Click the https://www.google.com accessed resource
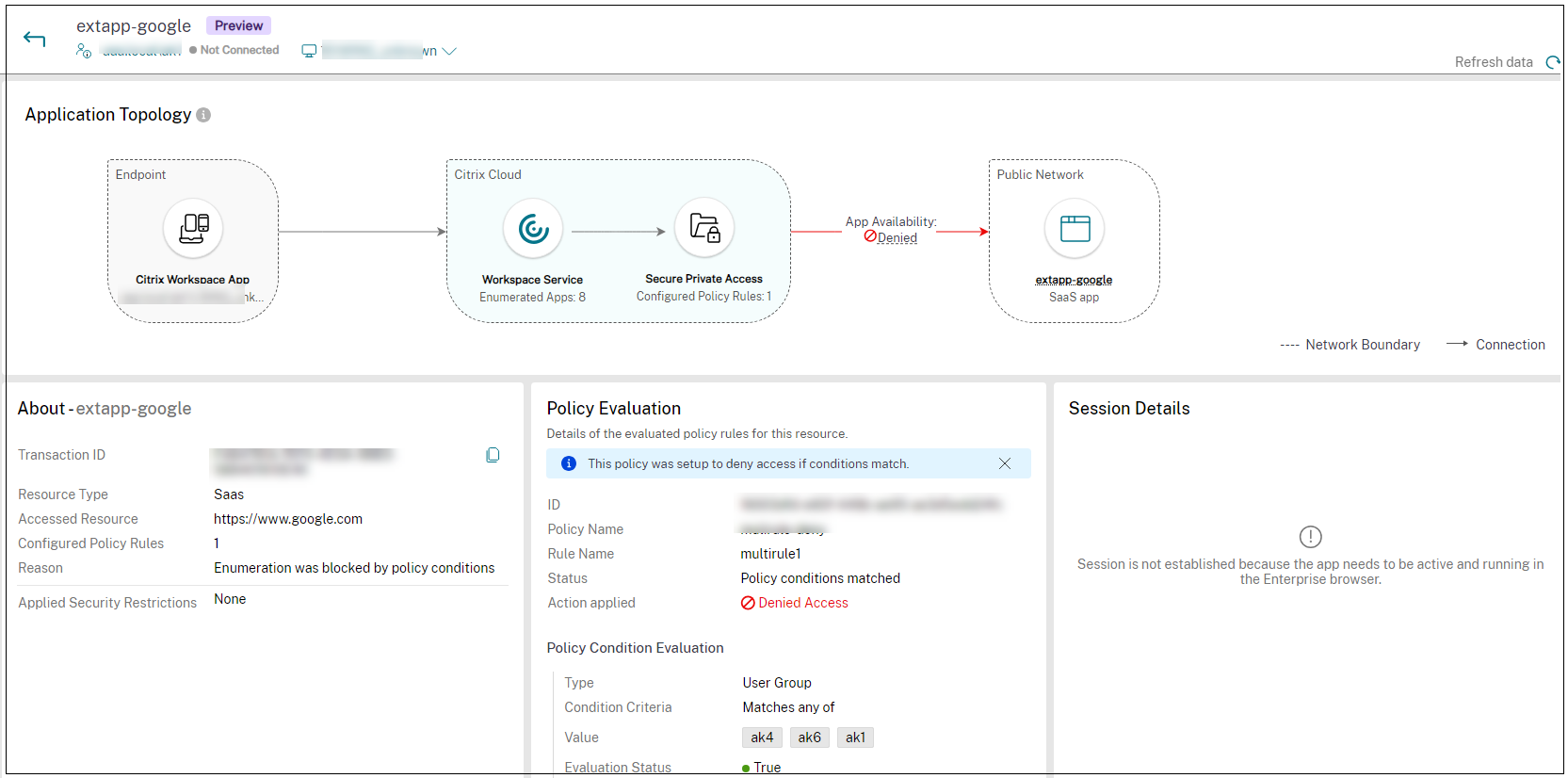The width and height of the screenshot is (1568, 778). [288, 519]
